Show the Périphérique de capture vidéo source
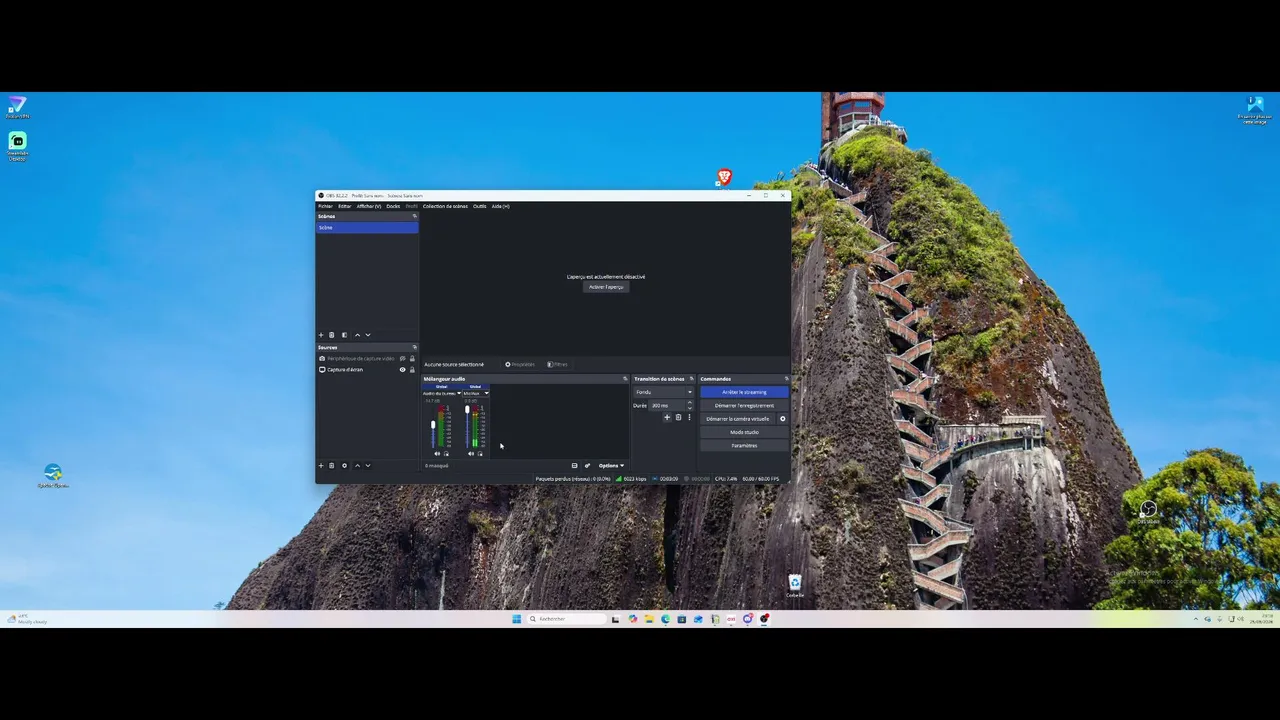The height and width of the screenshot is (720, 1280). pos(403,358)
